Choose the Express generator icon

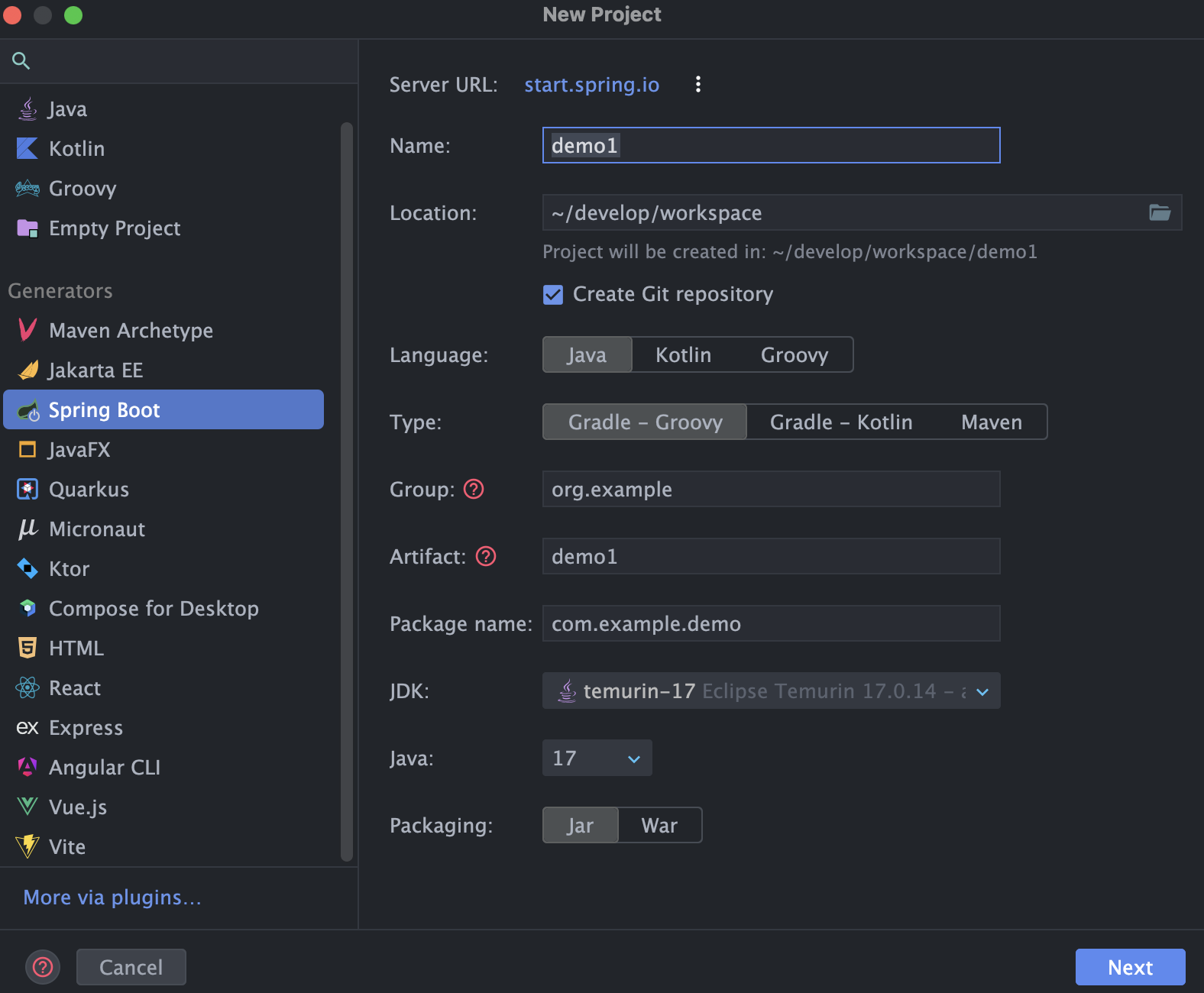(x=28, y=727)
